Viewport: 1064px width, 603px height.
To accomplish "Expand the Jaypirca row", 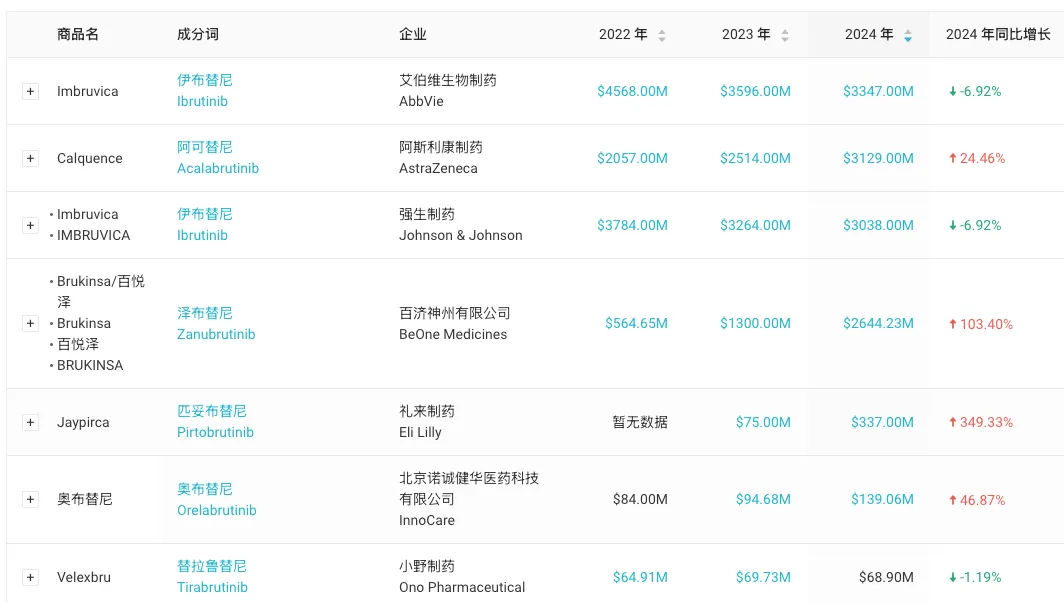I will pyautogui.click(x=30, y=422).
